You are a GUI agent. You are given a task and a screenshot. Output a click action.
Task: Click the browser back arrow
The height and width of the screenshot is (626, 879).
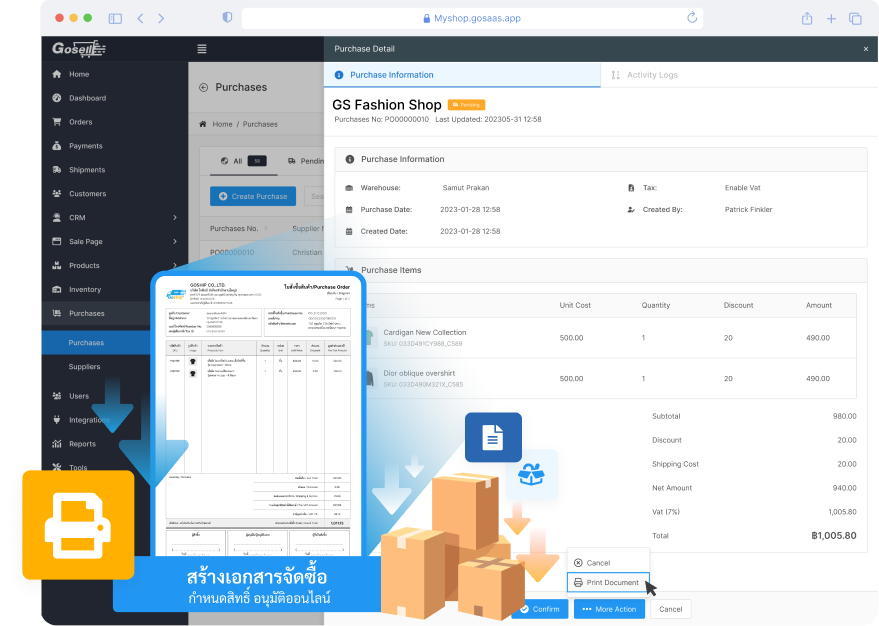[x=140, y=18]
